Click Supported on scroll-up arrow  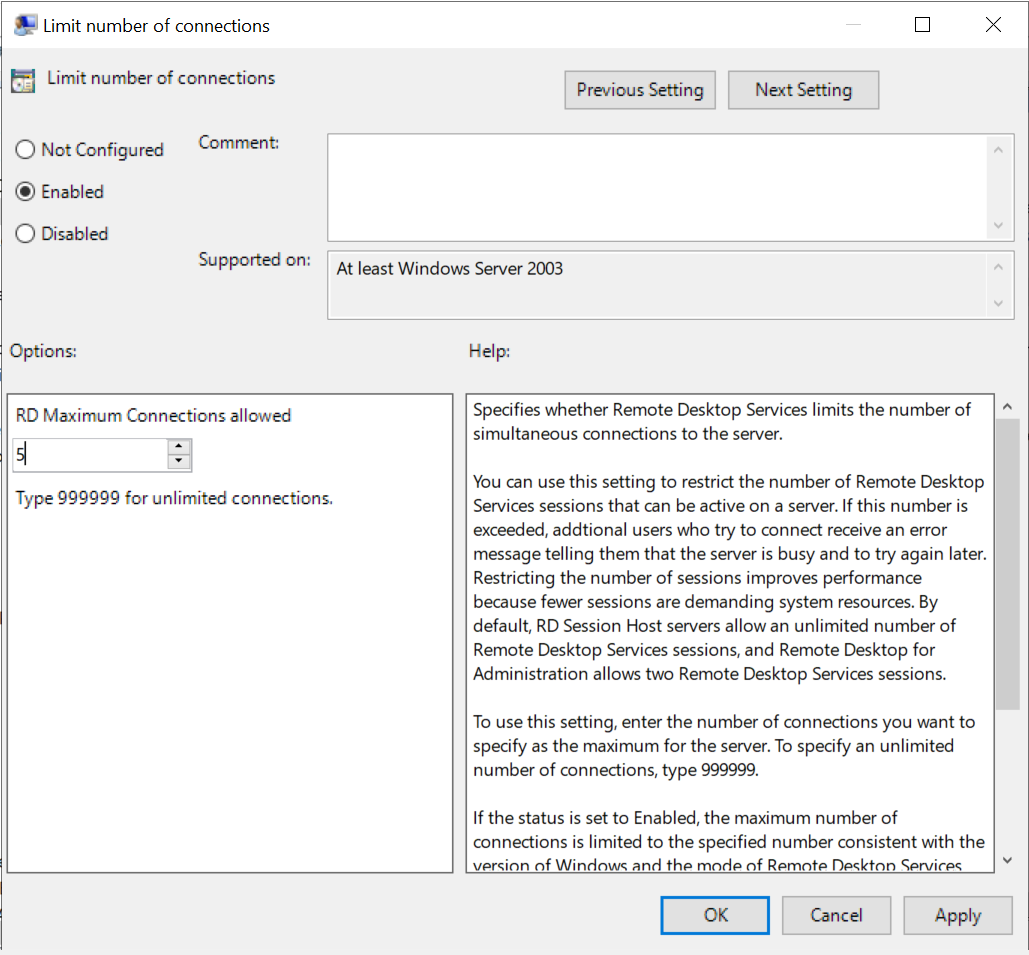pyautogui.click(x=998, y=266)
